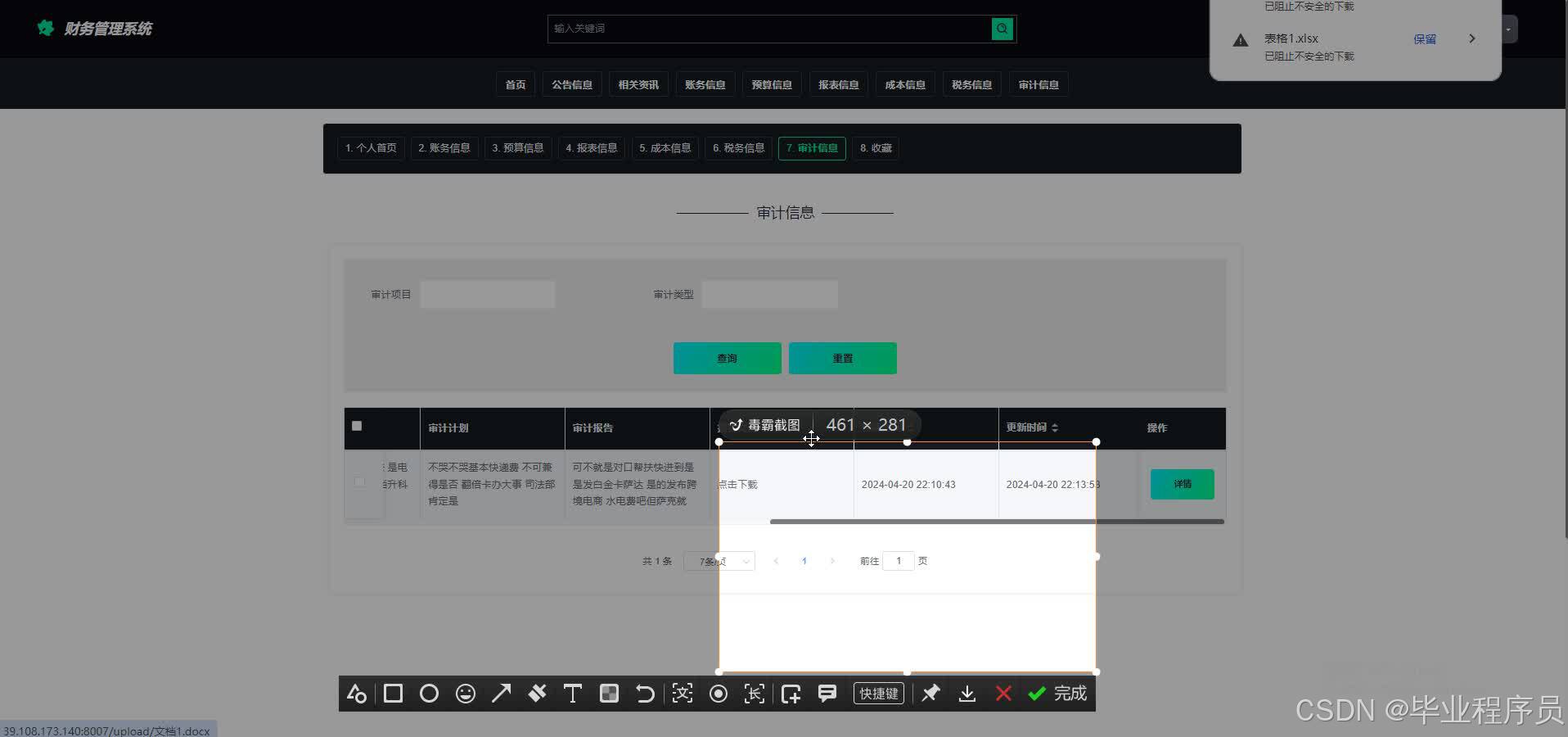
Task: Toggle the select-all checkbox in table header
Action: click(x=357, y=426)
